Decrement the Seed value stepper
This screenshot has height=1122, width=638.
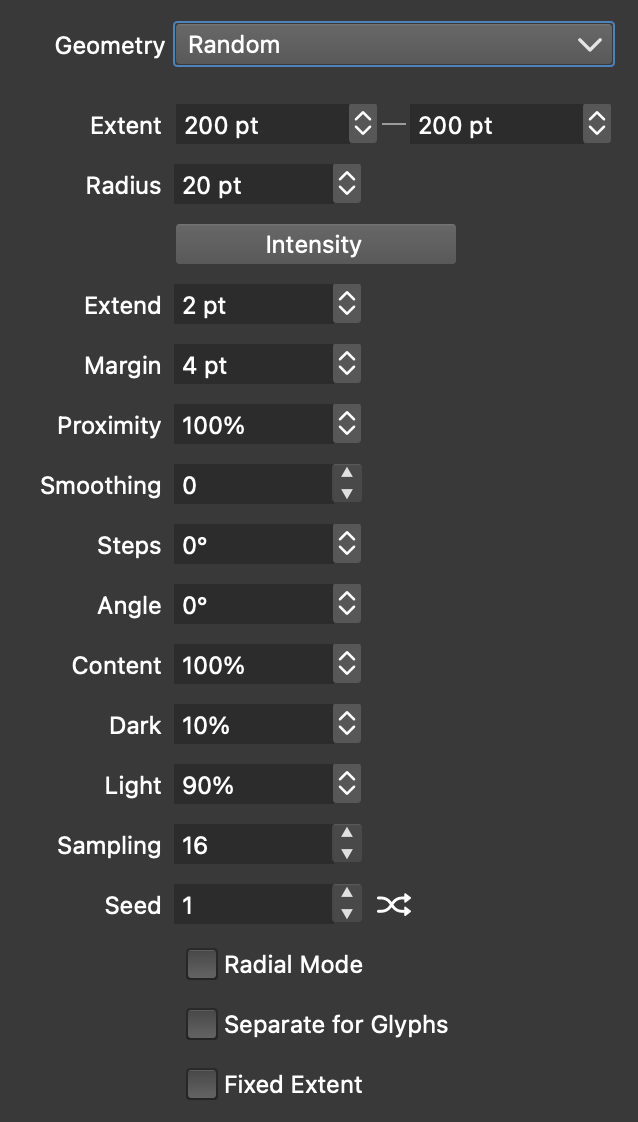pyautogui.click(x=347, y=914)
